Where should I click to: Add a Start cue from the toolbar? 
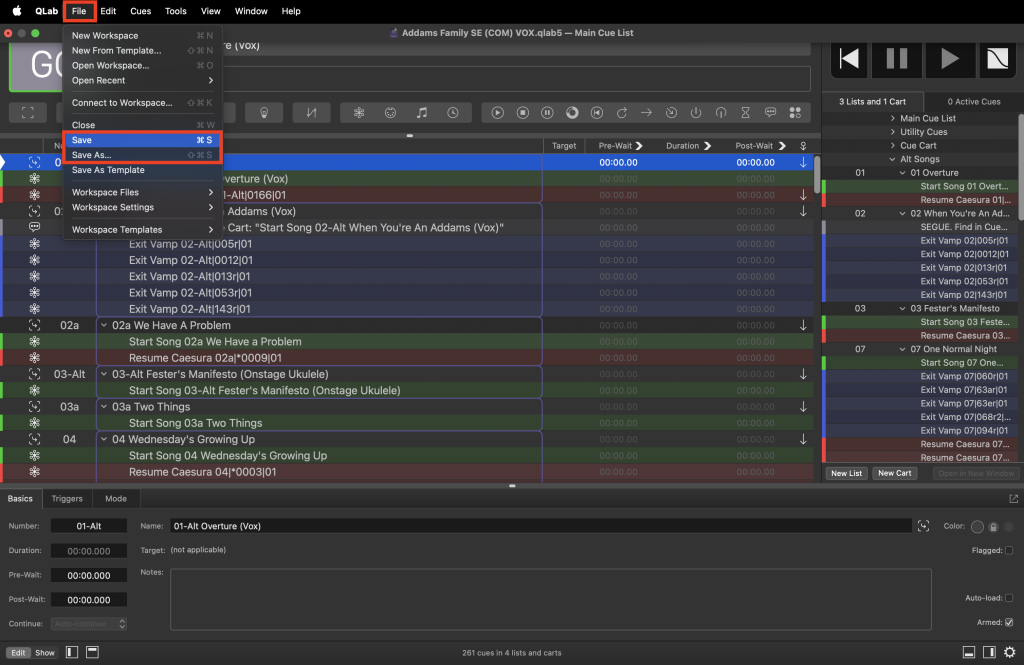(x=498, y=113)
